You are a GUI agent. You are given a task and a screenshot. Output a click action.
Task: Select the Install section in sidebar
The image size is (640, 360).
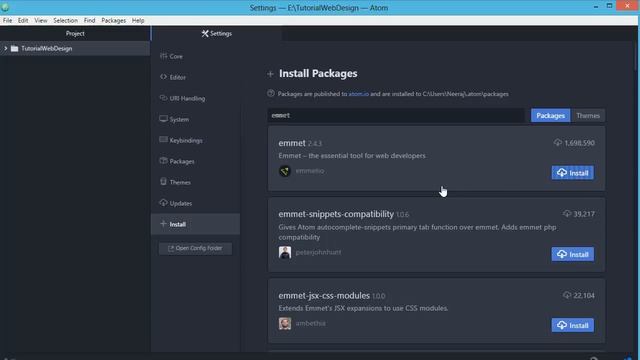click(195, 224)
